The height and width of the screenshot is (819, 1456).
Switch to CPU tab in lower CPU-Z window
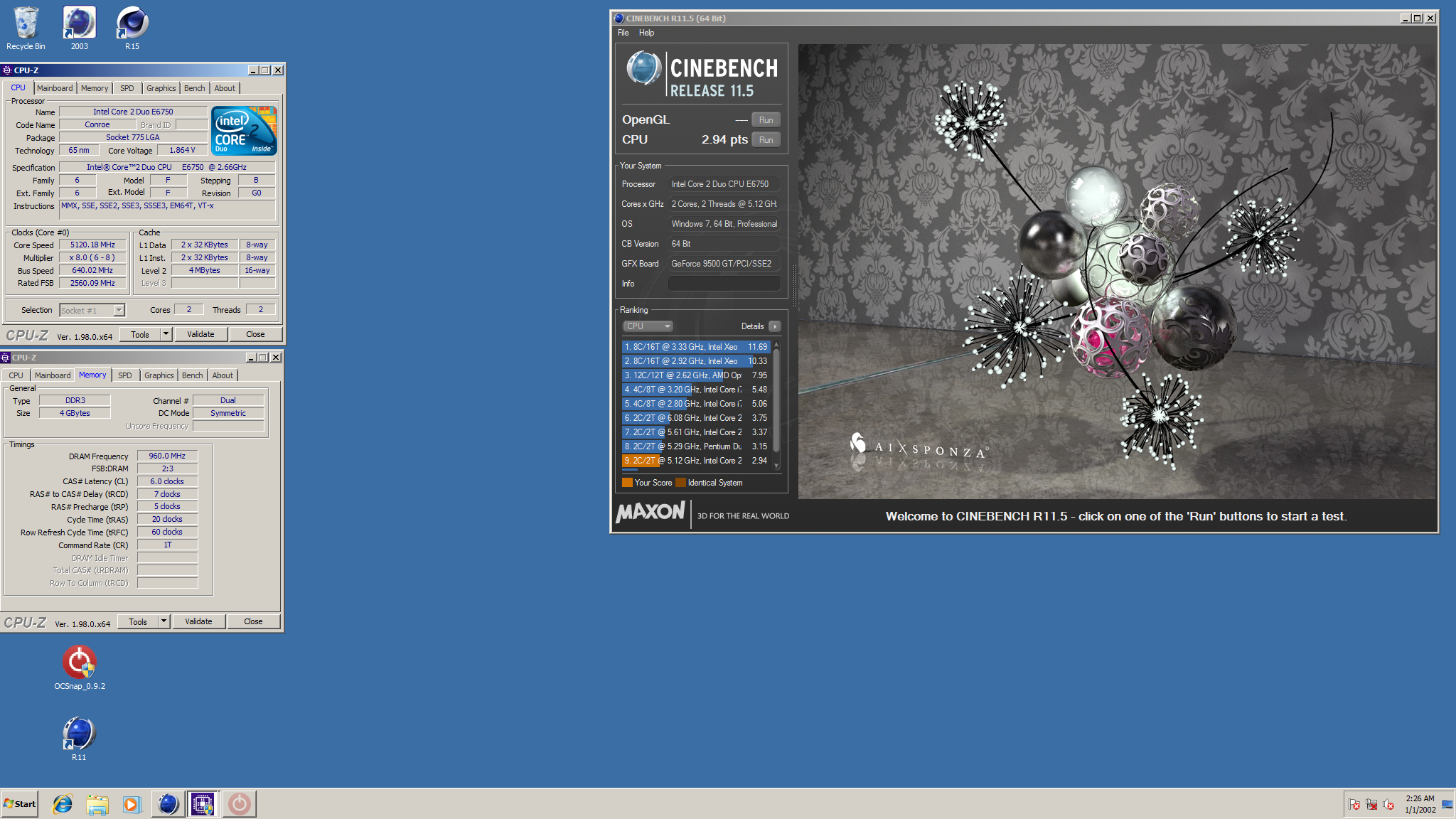tap(16, 375)
